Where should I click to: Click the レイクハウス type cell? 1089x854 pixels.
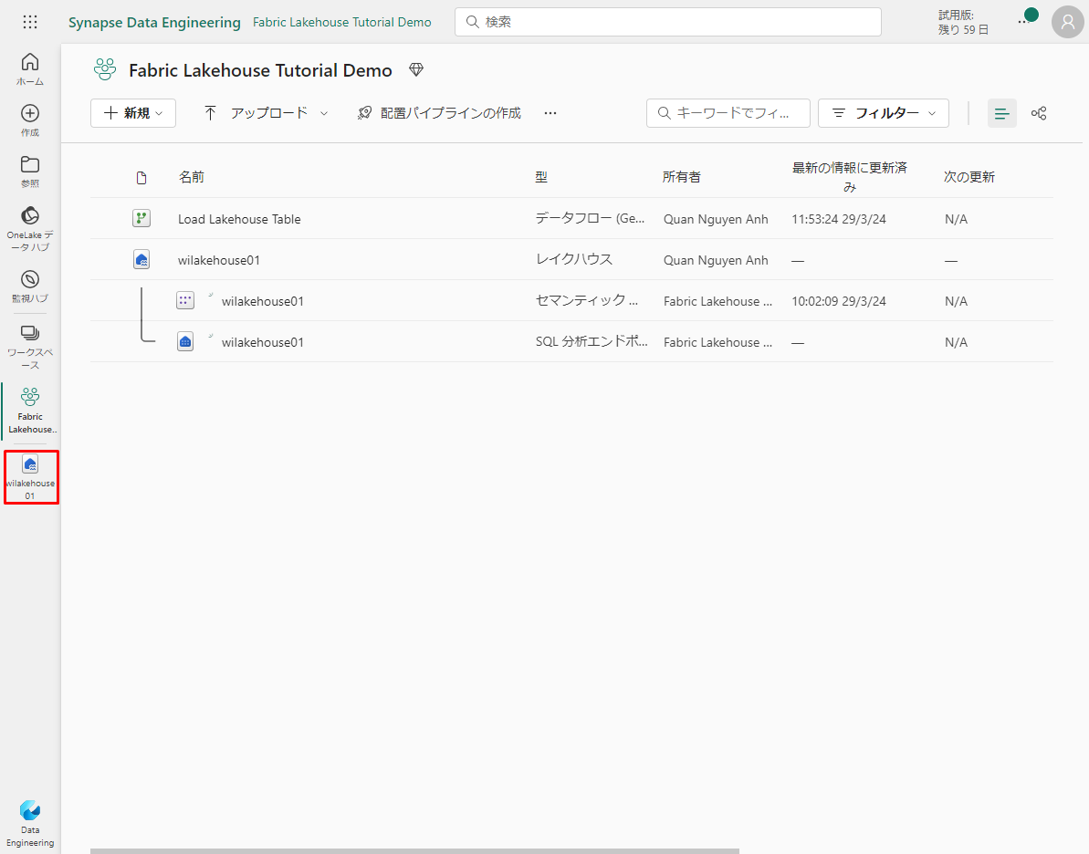[574, 260]
